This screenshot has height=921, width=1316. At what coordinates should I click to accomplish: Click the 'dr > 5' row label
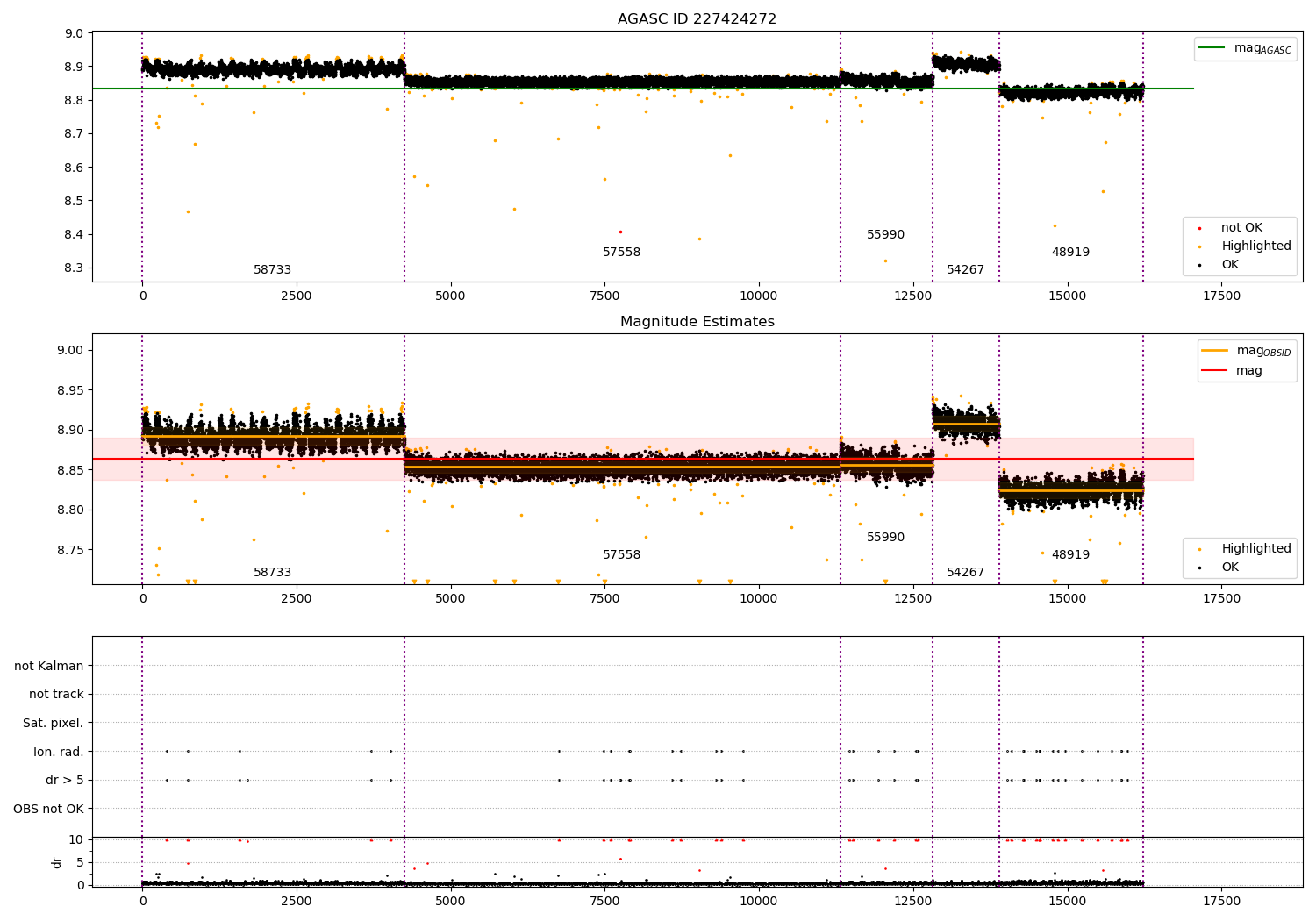(65, 781)
